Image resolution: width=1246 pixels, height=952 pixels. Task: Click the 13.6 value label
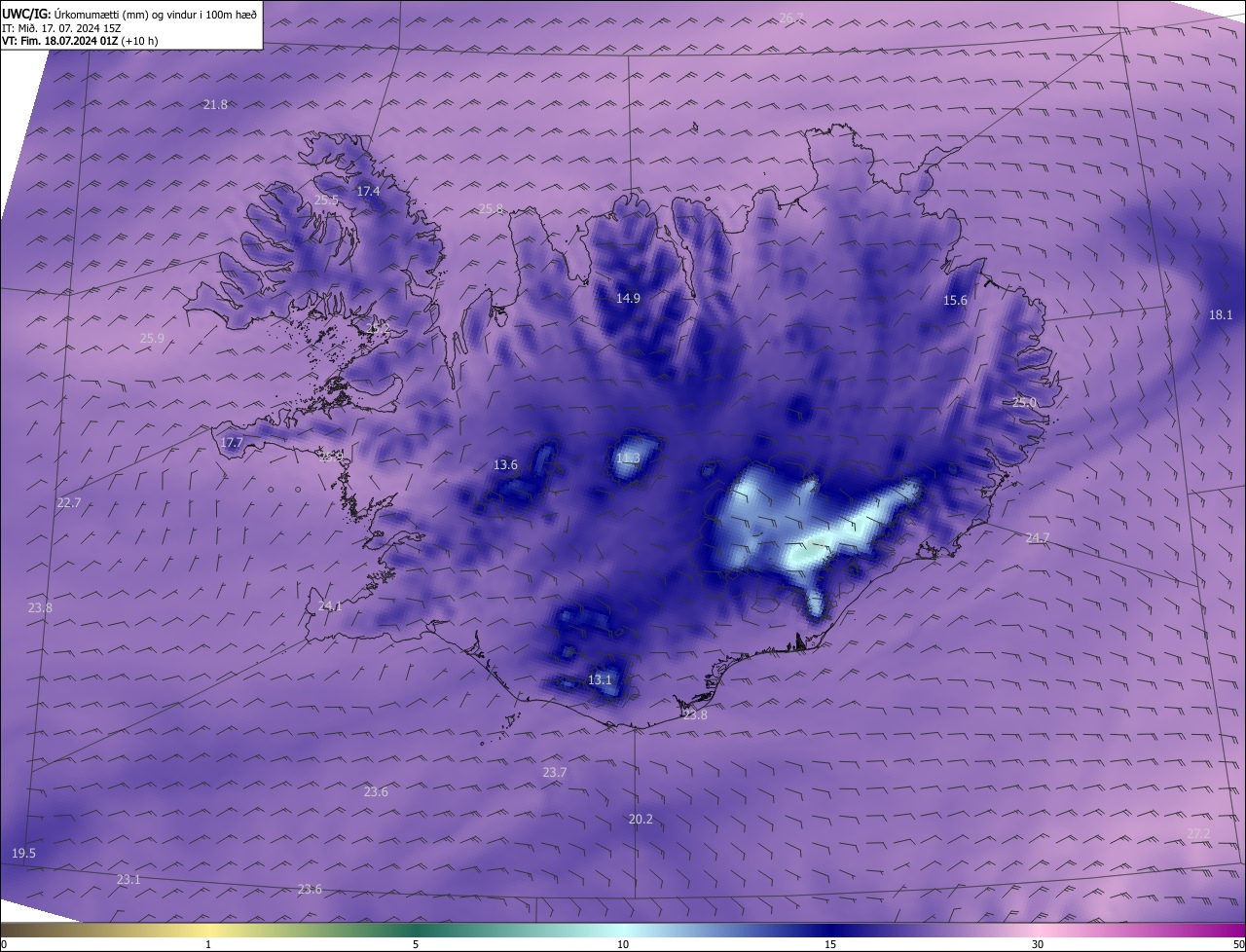[505, 465]
